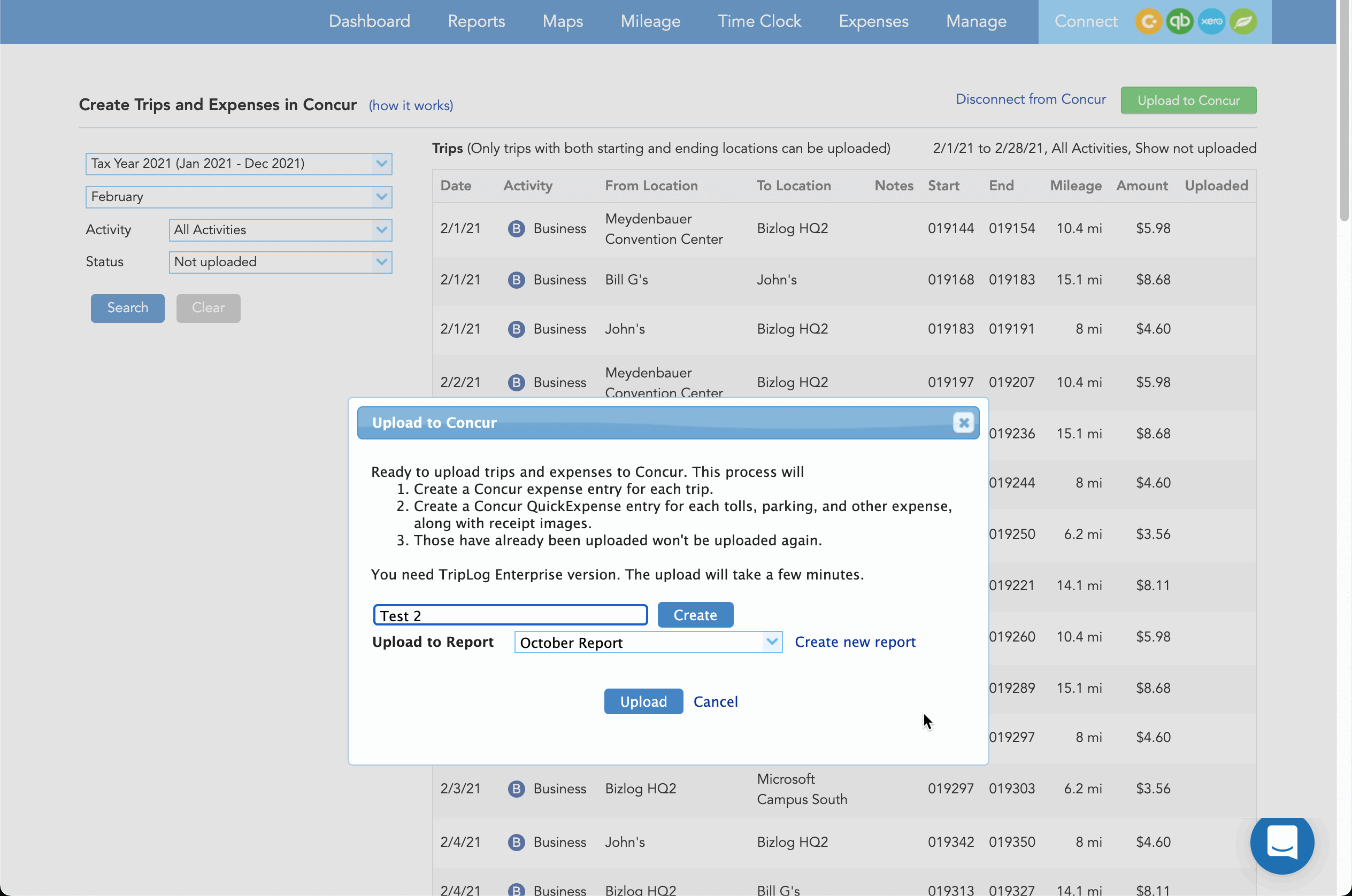The height and width of the screenshot is (896, 1352).
Task: Open the Connect menu
Action: (x=1086, y=22)
